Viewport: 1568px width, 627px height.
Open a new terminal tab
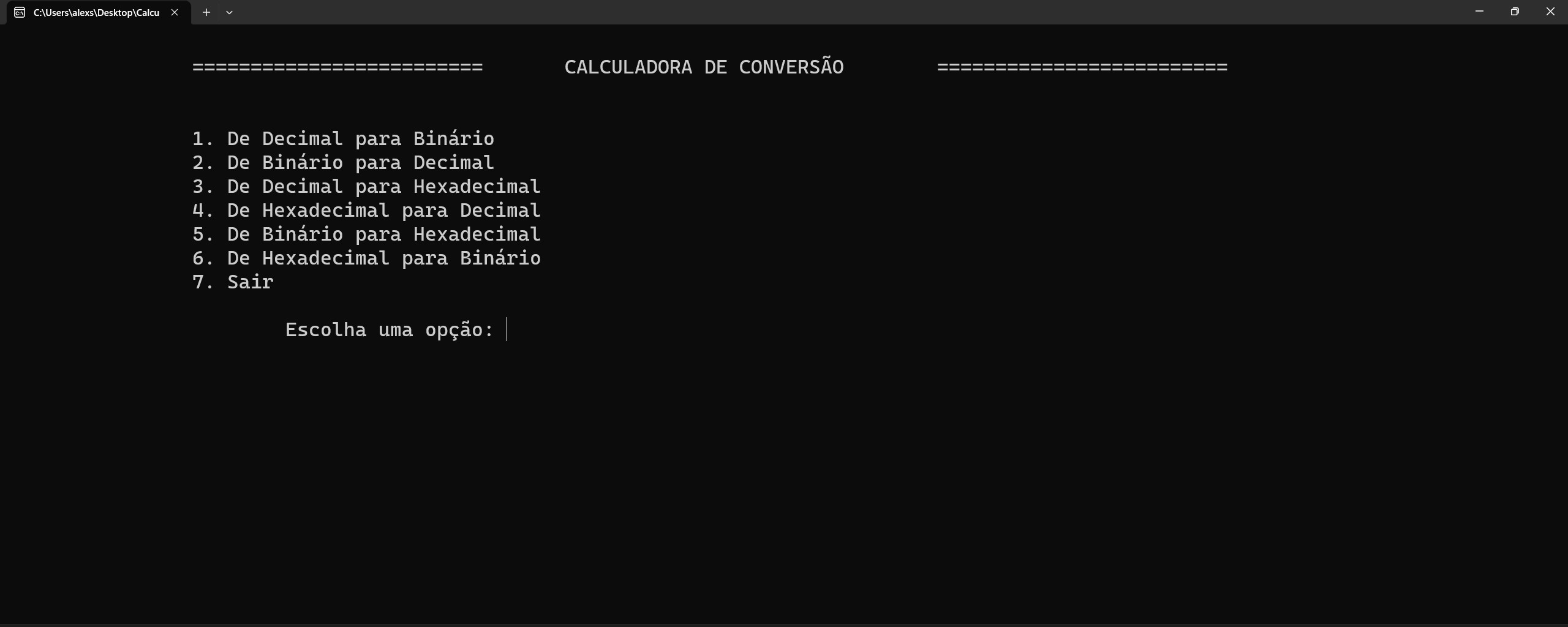tap(206, 12)
